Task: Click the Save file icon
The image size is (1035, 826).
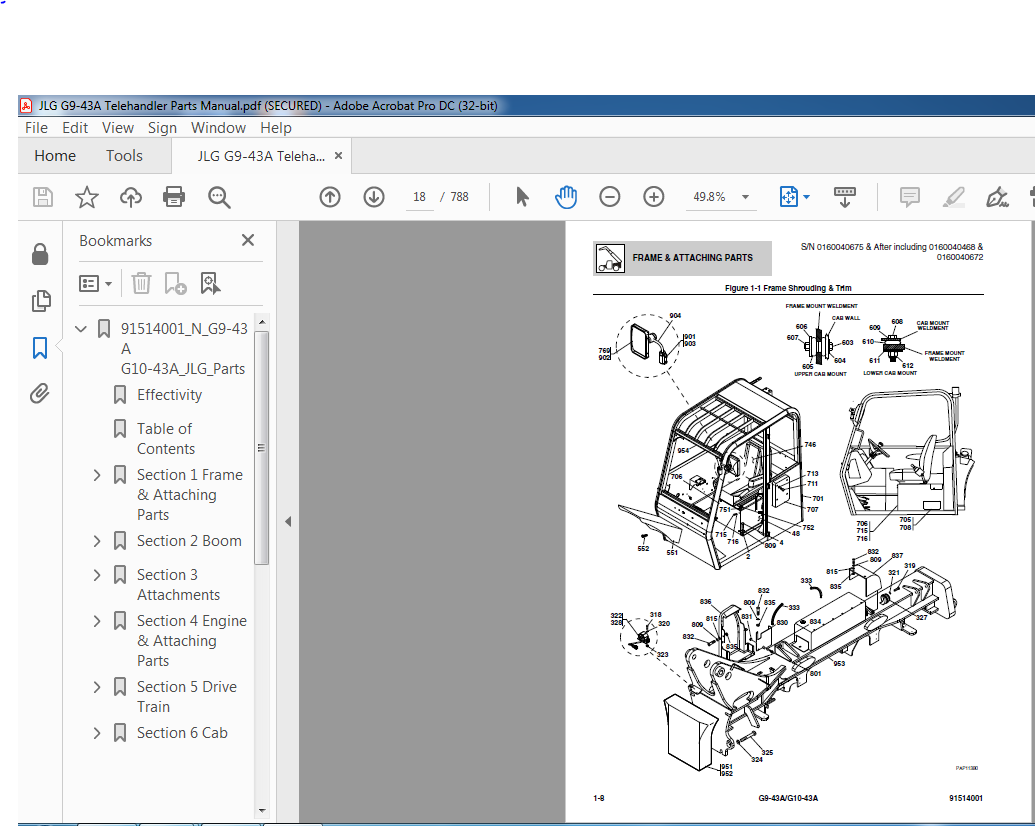Action: [43, 197]
